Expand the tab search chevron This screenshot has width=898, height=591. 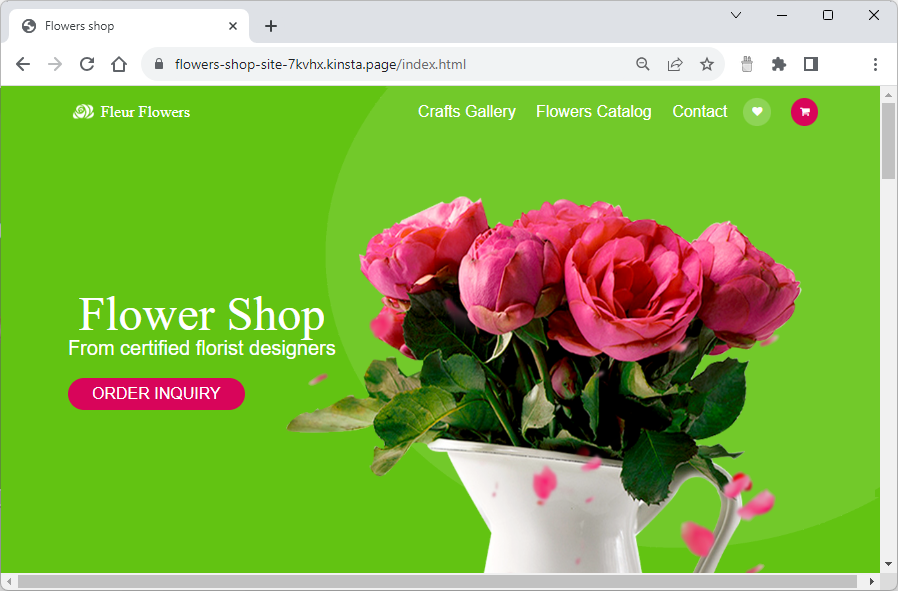pyautogui.click(x=736, y=15)
